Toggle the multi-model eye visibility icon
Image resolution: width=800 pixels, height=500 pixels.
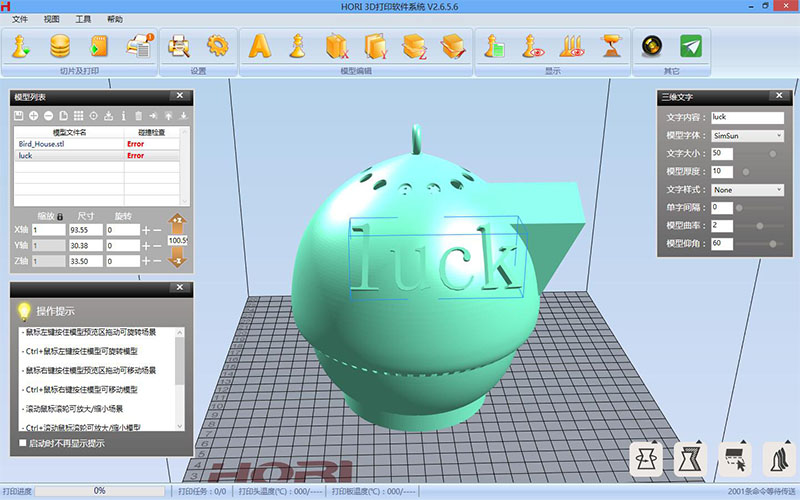[x=572, y=46]
